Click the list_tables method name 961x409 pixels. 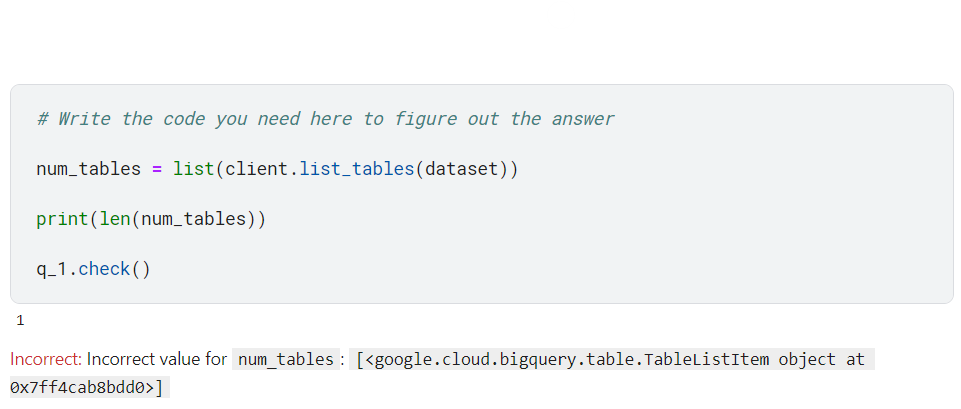(x=357, y=169)
